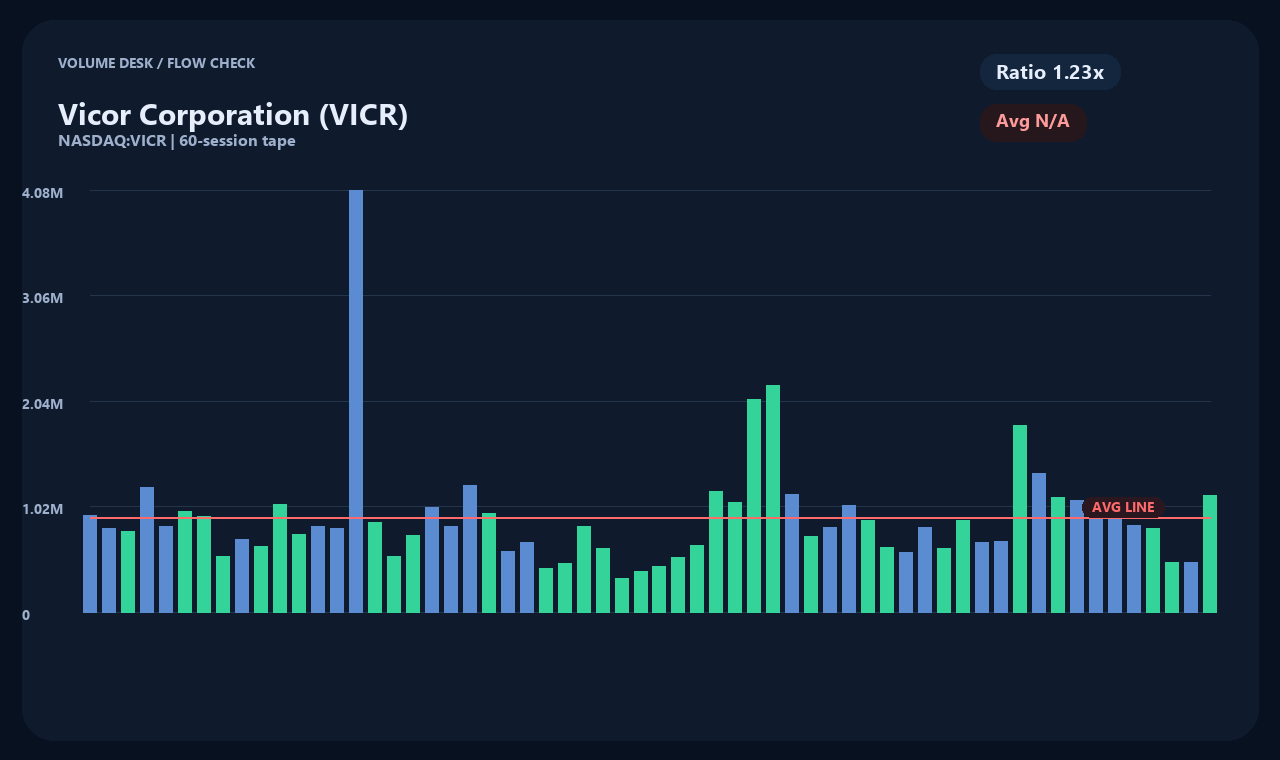This screenshot has width=1280, height=760.
Task: Click the tallest blue volume spike bar
Action: pos(356,401)
